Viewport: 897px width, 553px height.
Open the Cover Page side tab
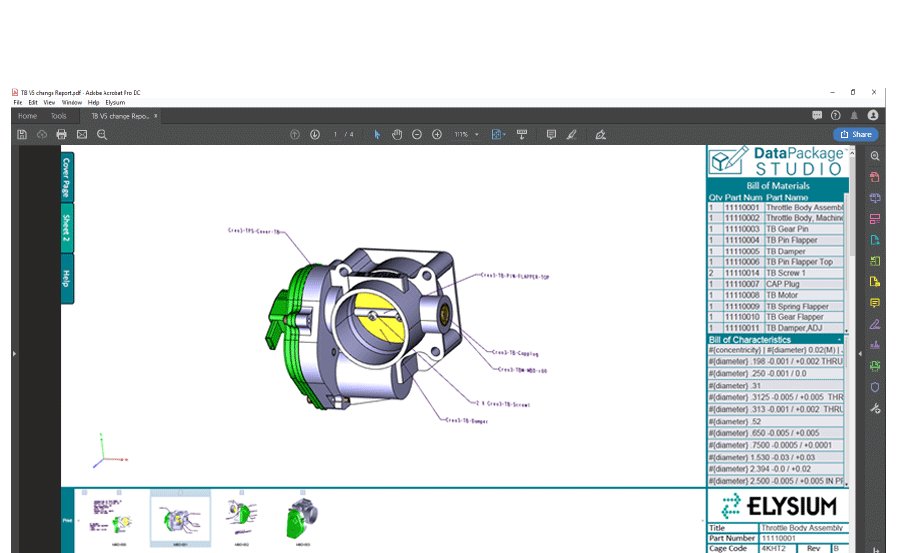tap(67, 177)
